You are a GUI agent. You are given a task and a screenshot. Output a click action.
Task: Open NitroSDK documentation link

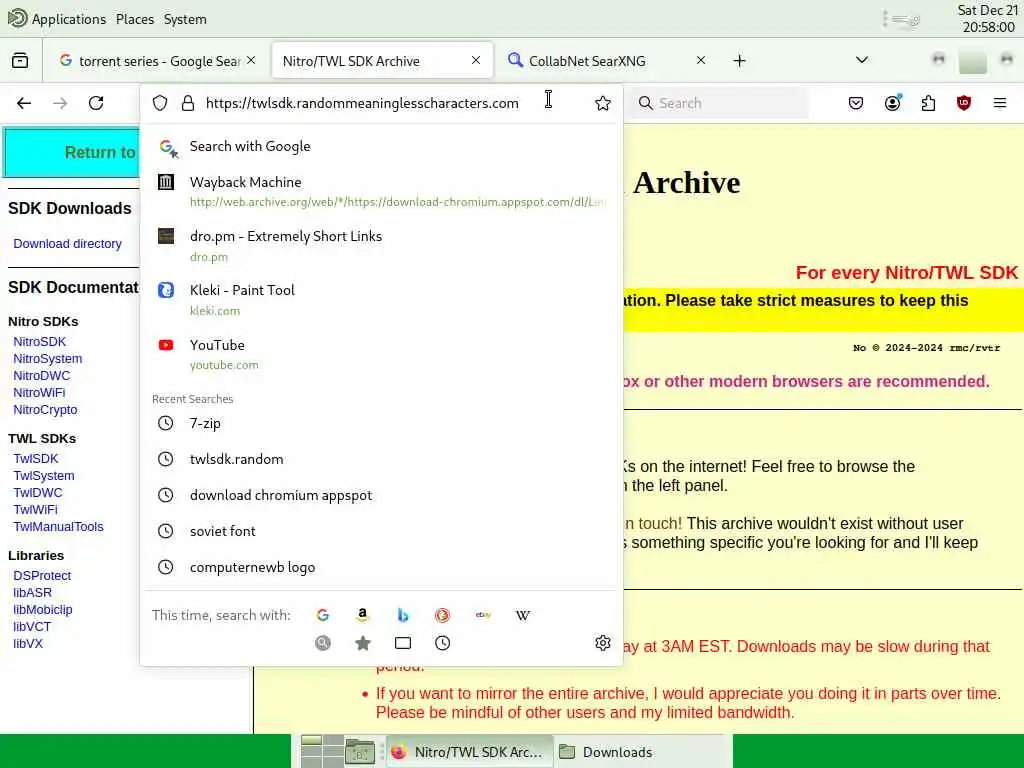point(39,342)
